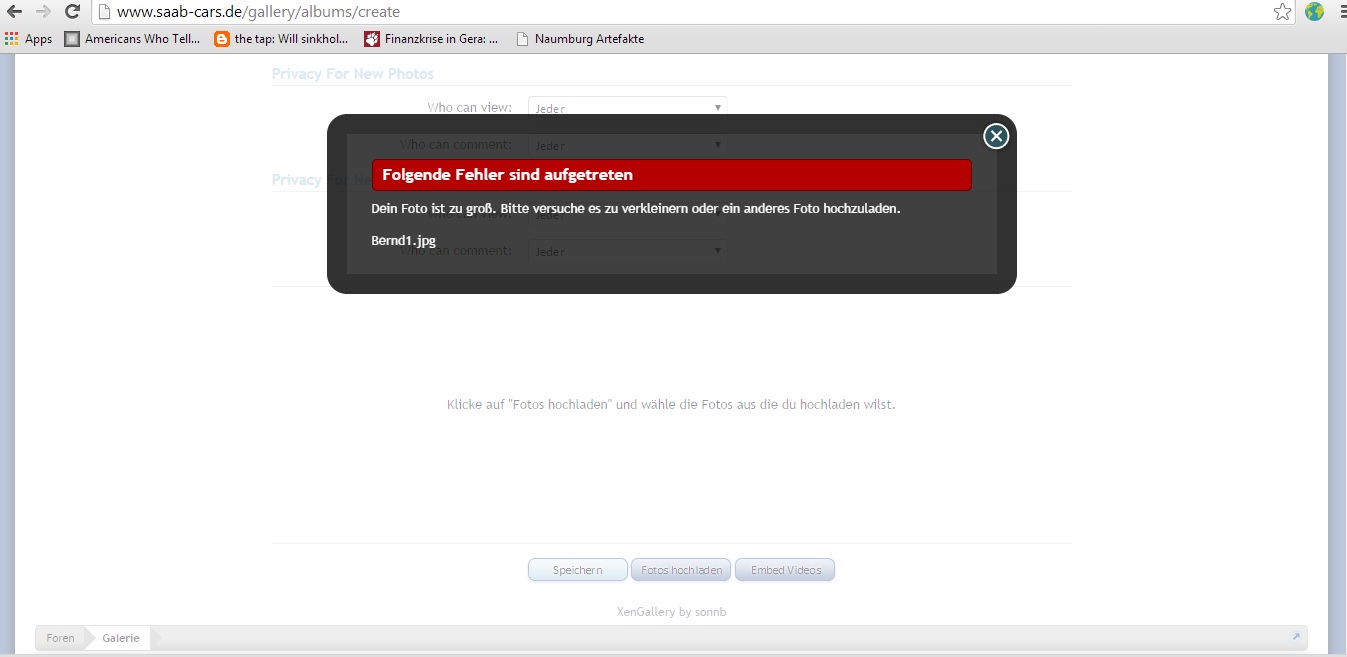Click the 'Dein Foto ist zu groß' message
Viewport: 1347px width, 657px height.
click(x=636, y=209)
